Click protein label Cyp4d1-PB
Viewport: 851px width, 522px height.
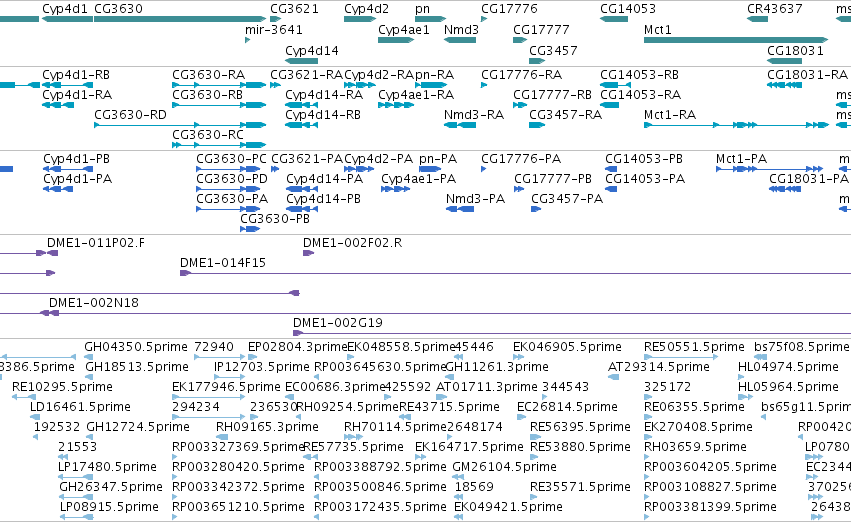(77, 159)
